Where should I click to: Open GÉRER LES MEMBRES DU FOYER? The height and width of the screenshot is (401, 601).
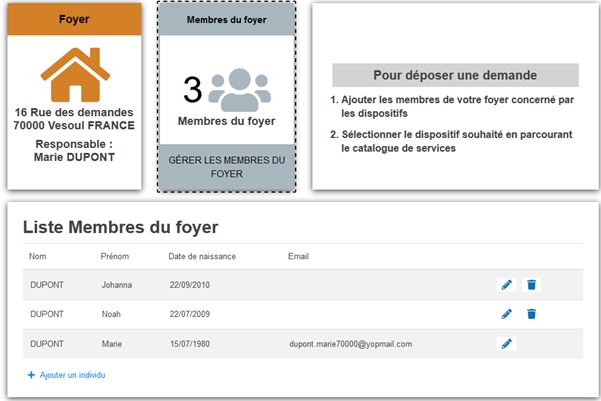tap(227, 167)
